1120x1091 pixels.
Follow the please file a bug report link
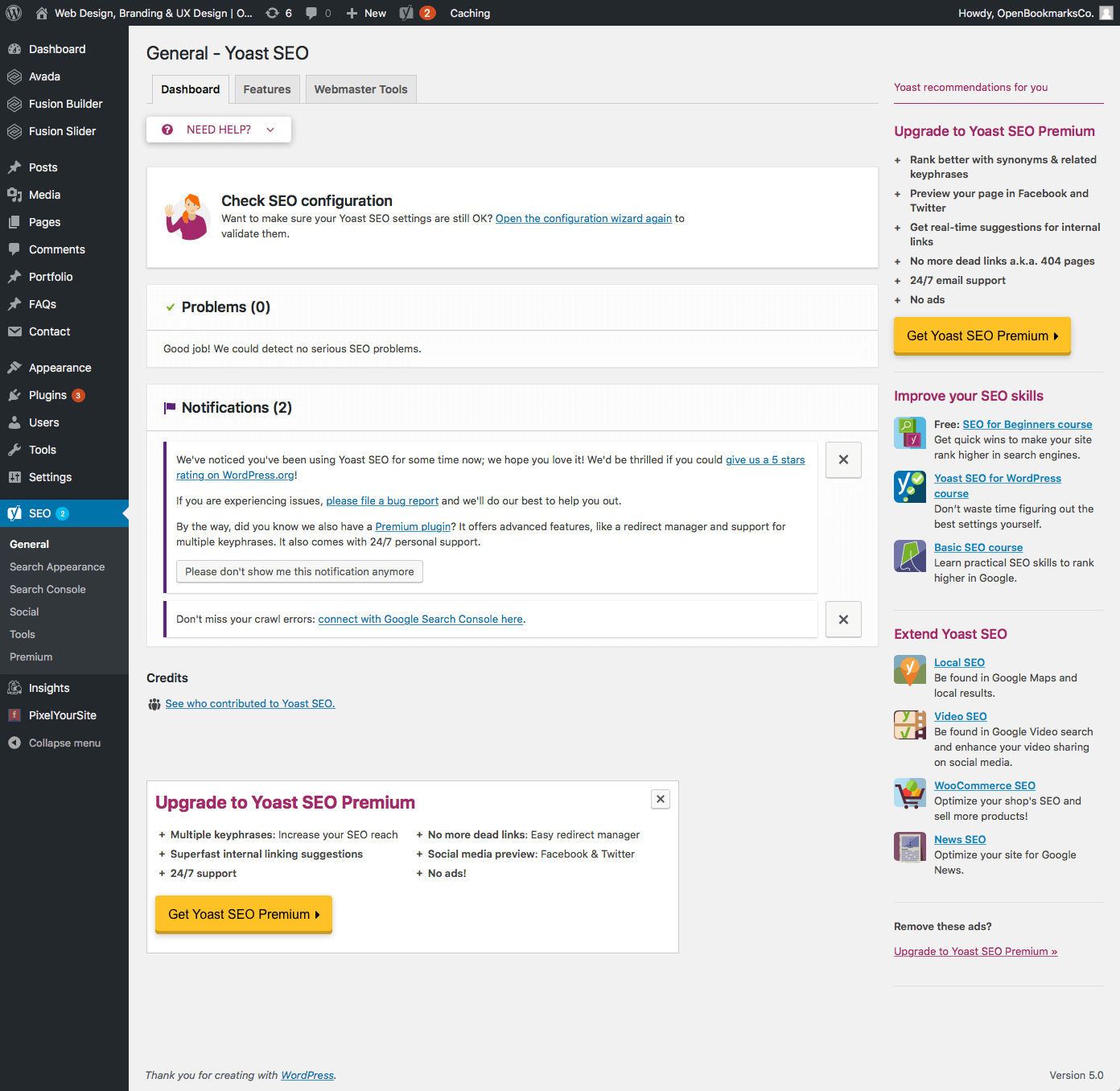tap(382, 500)
